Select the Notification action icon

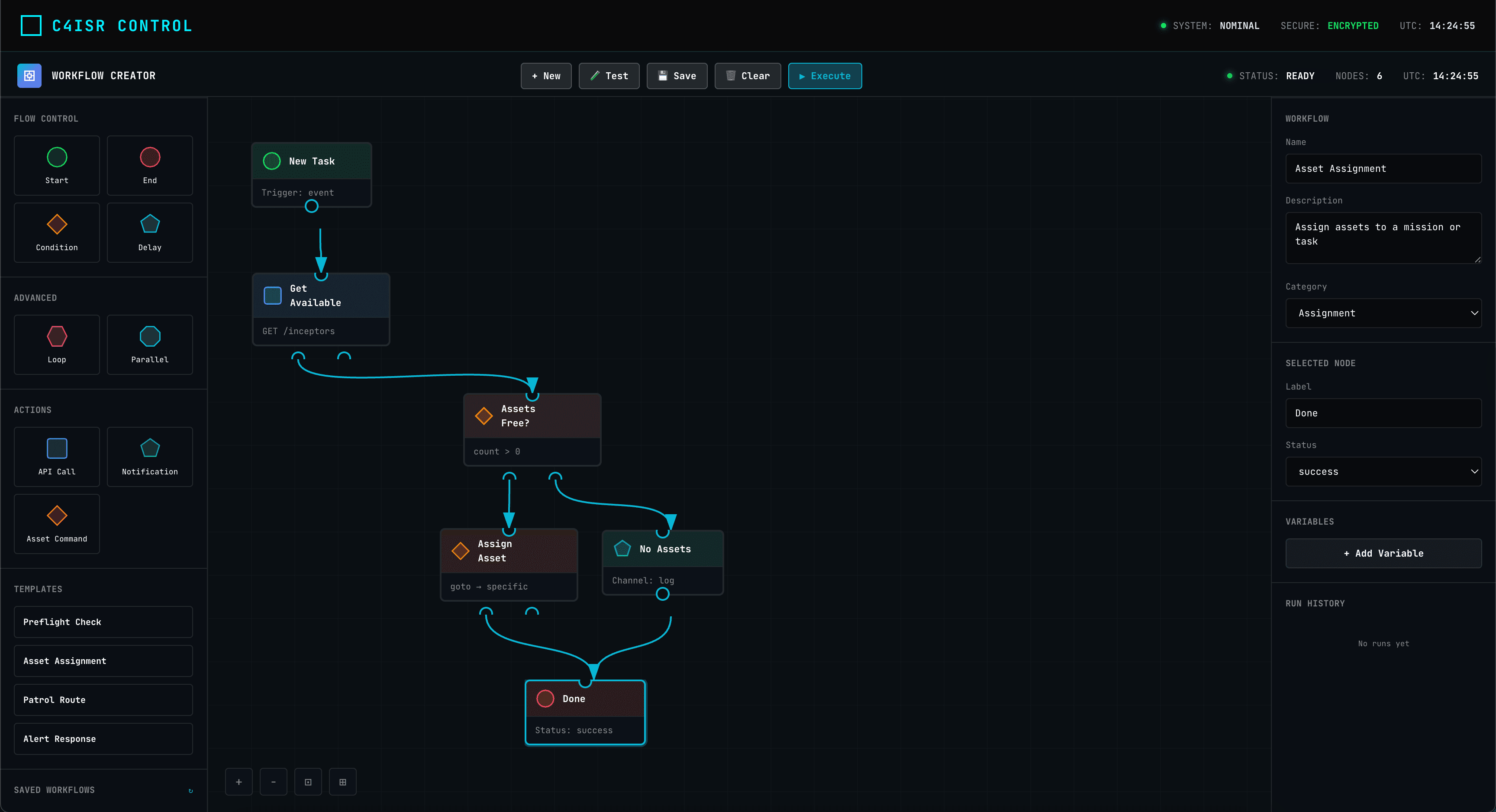coord(149,457)
